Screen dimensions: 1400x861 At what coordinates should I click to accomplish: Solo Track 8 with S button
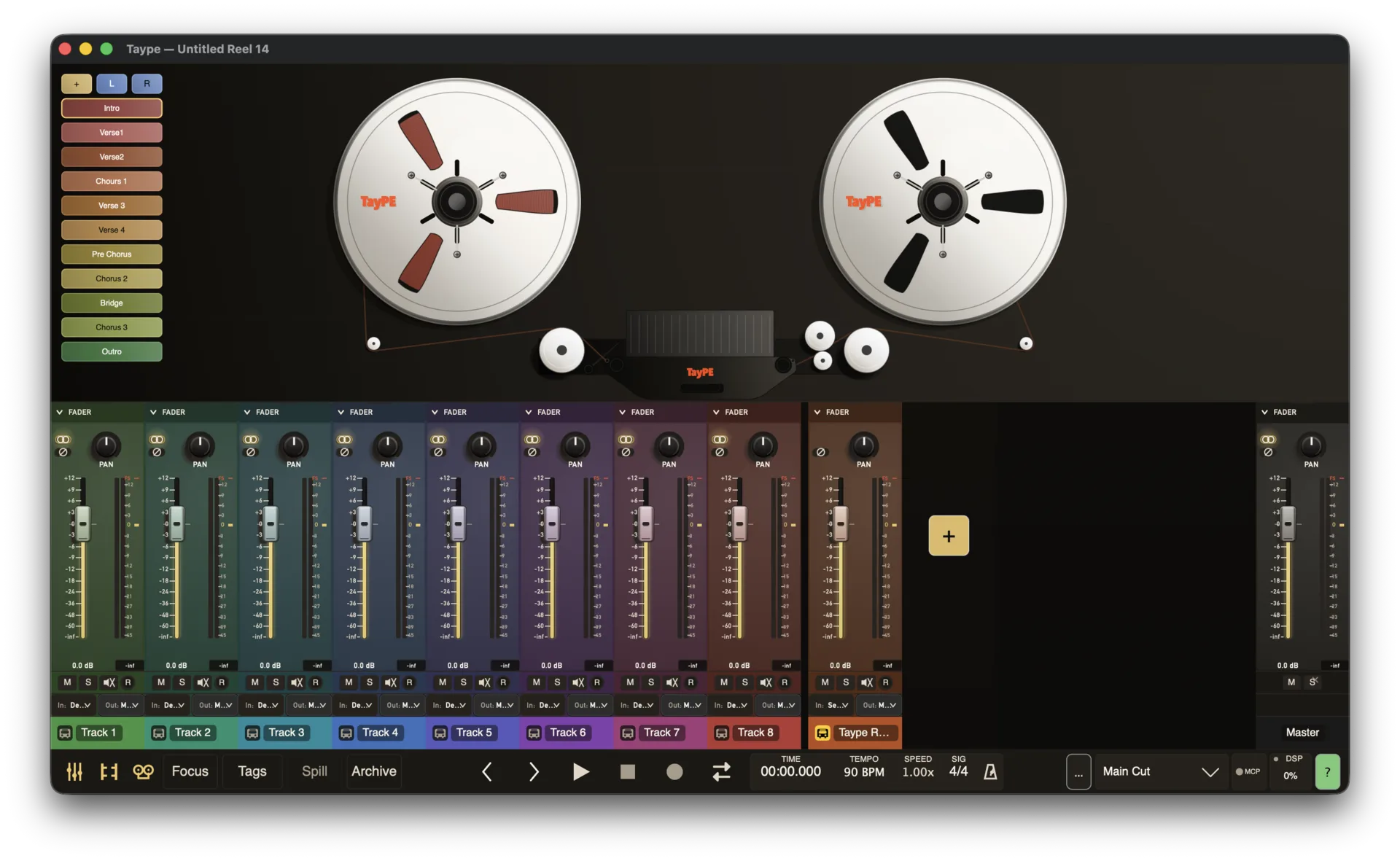click(744, 682)
